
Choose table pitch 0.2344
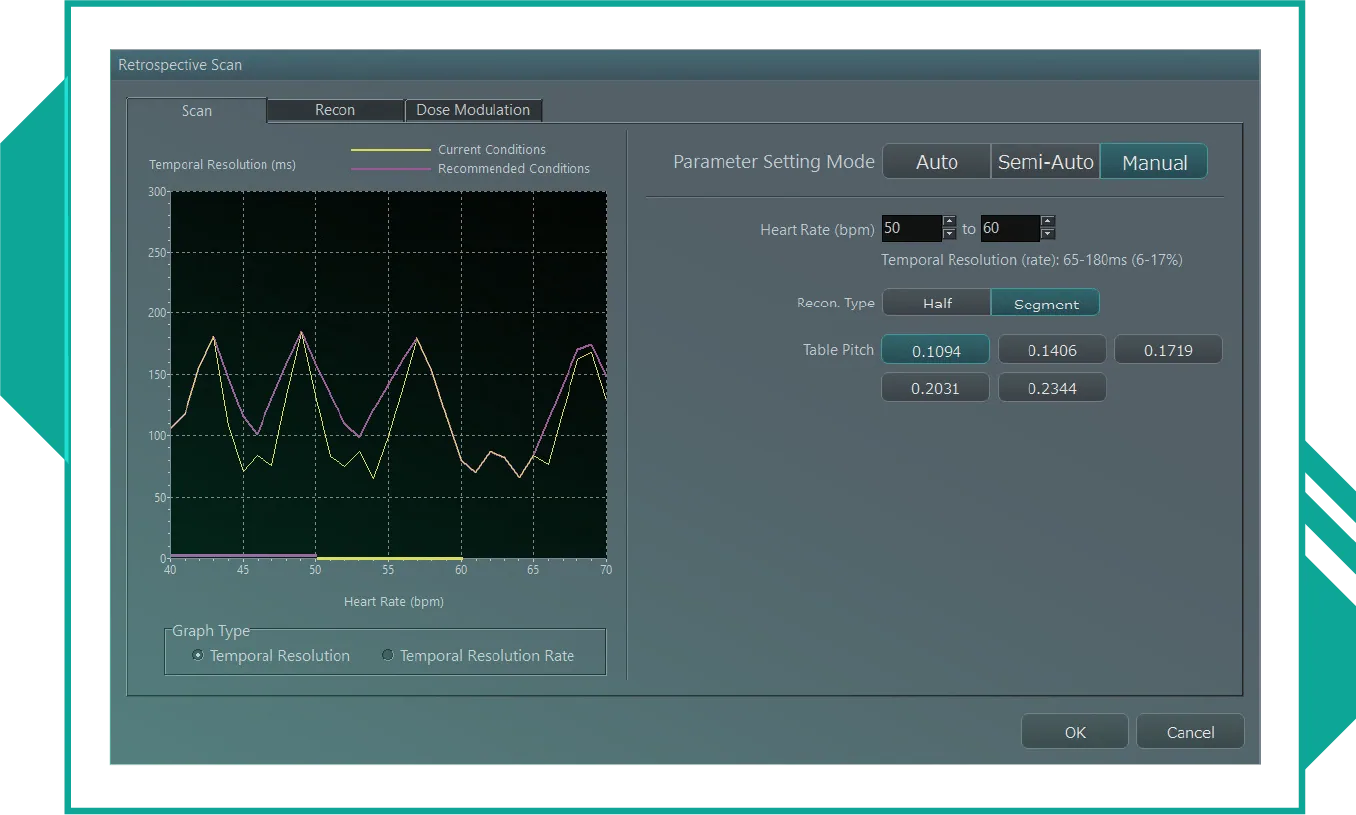[1052, 388]
